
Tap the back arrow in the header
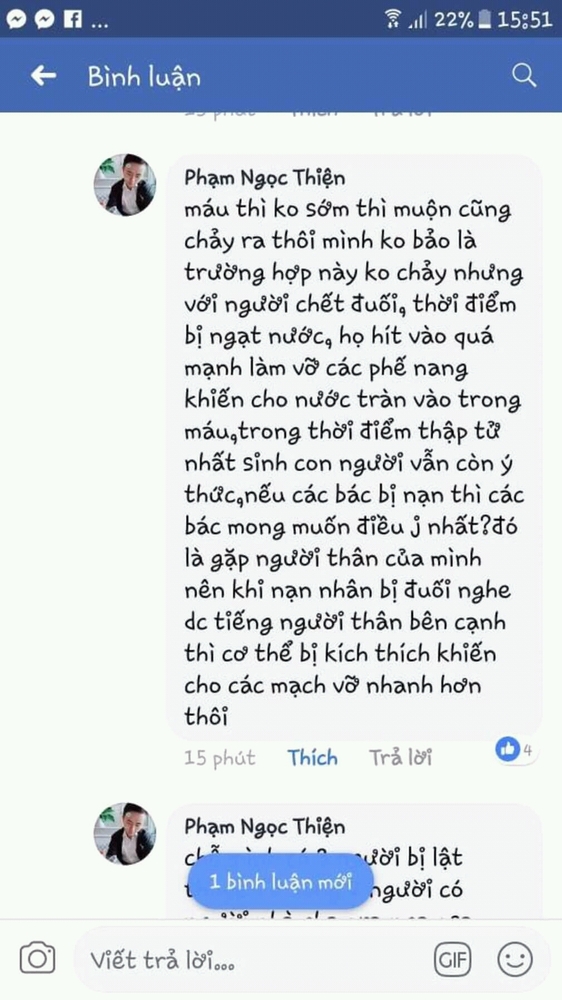pos(43,77)
